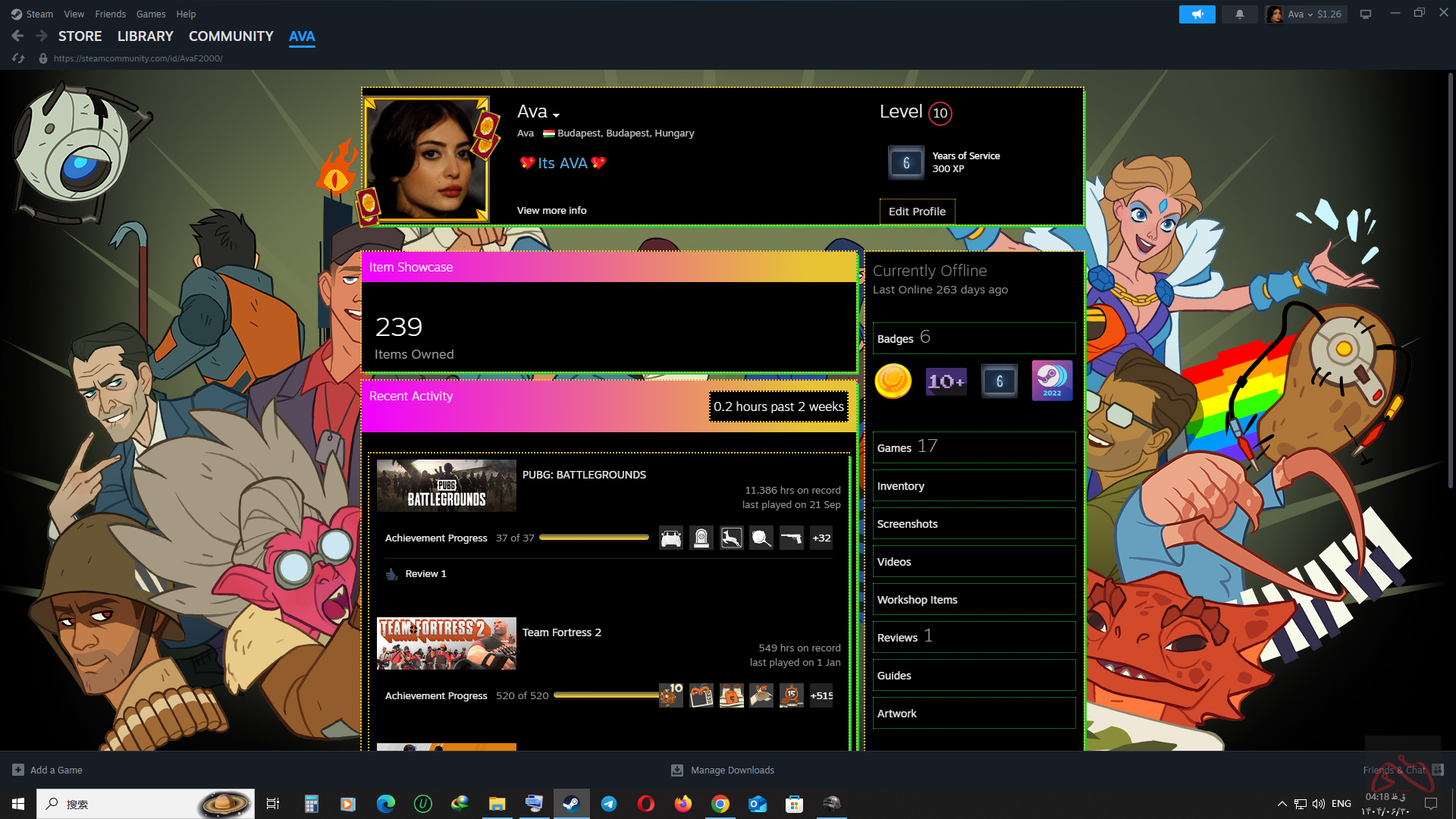Open the Team Fortress 2 thumbnail
Screen dimensions: 1456x819
[446, 643]
